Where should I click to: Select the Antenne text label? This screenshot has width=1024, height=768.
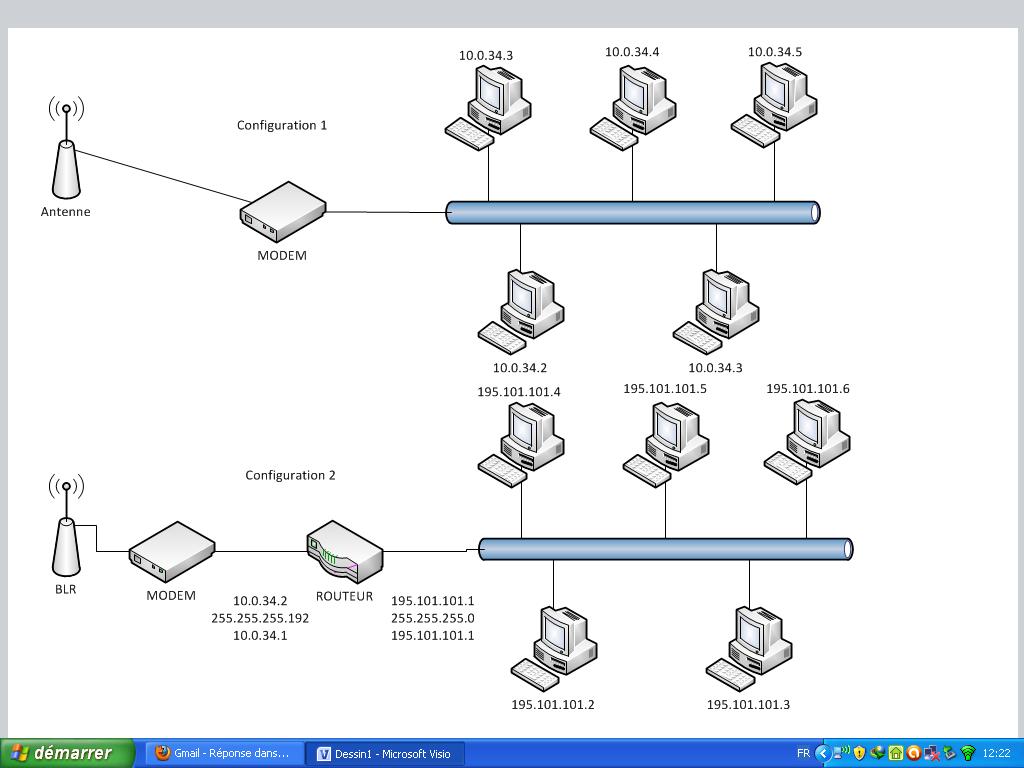65,212
